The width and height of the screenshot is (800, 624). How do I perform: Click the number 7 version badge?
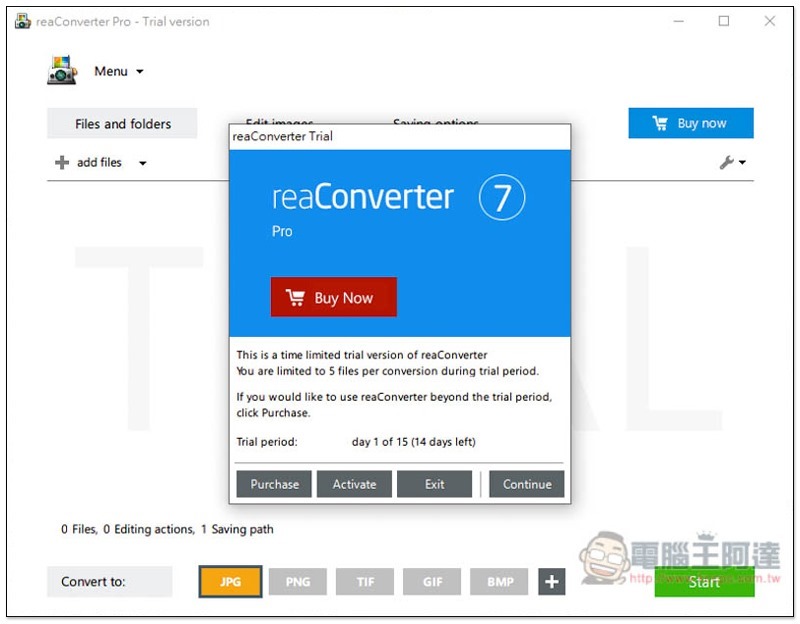coord(502,197)
